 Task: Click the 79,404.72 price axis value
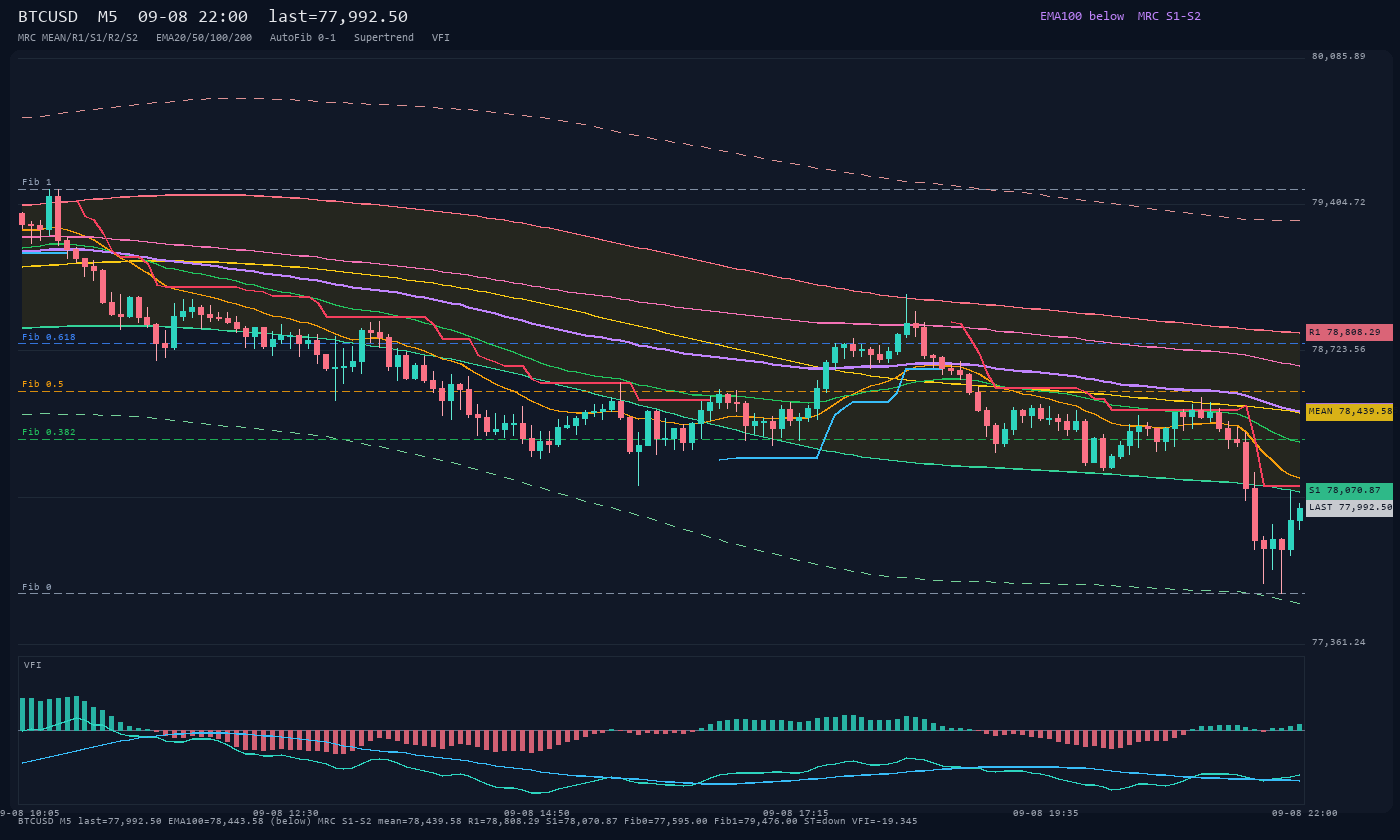tap(1338, 202)
